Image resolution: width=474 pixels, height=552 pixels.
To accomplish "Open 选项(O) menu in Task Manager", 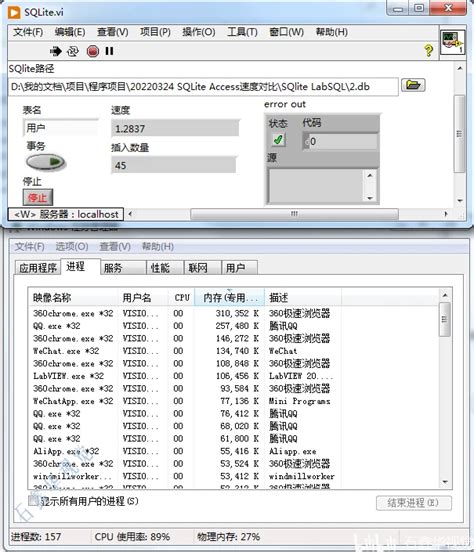I will (72, 246).
